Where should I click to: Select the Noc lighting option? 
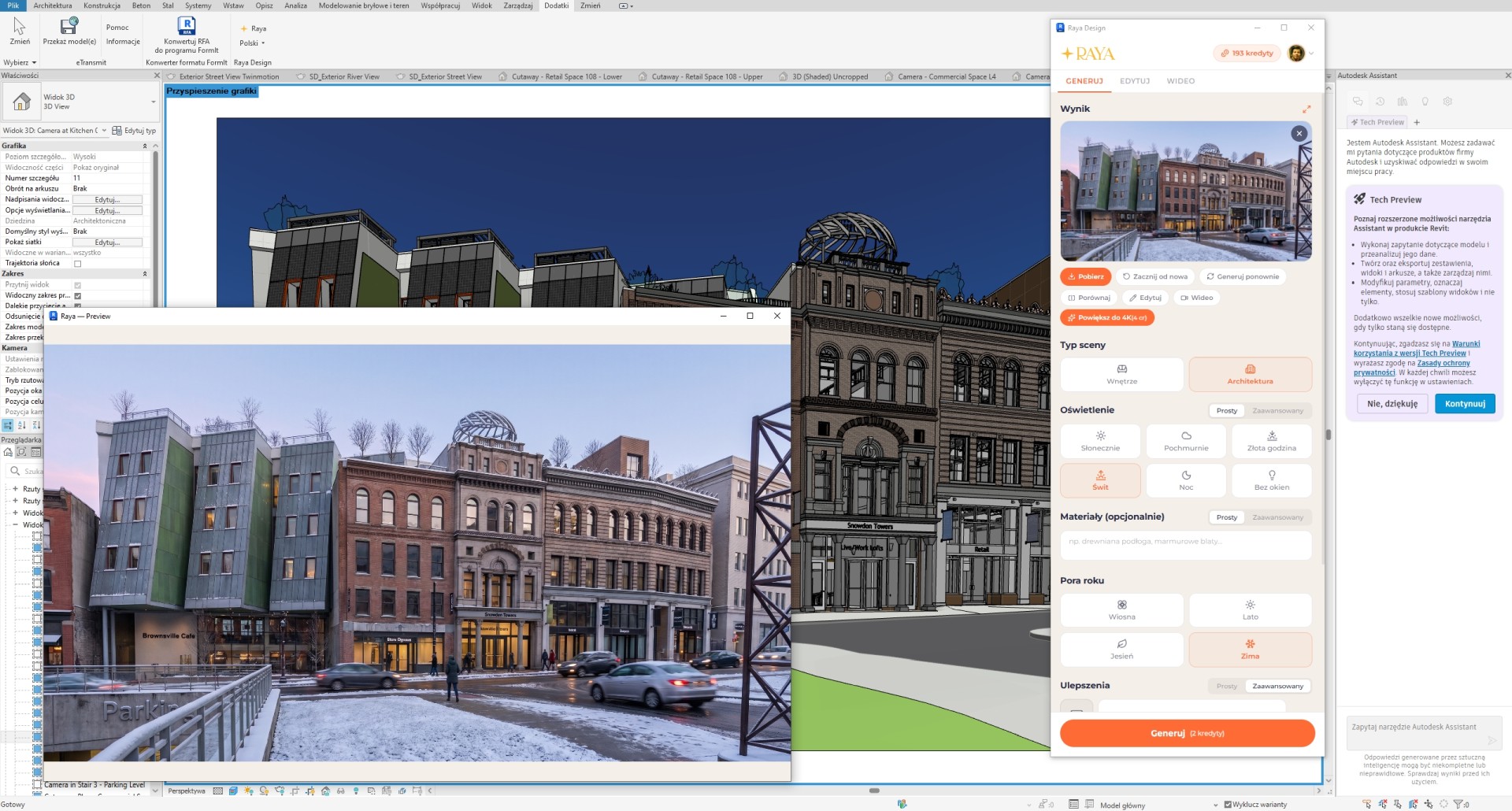(x=1186, y=480)
